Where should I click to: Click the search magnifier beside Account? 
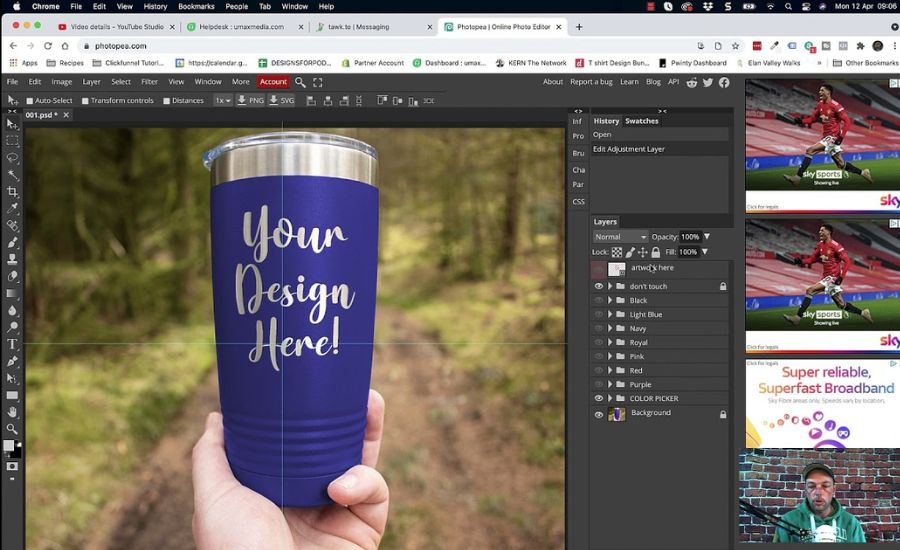(300, 82)
